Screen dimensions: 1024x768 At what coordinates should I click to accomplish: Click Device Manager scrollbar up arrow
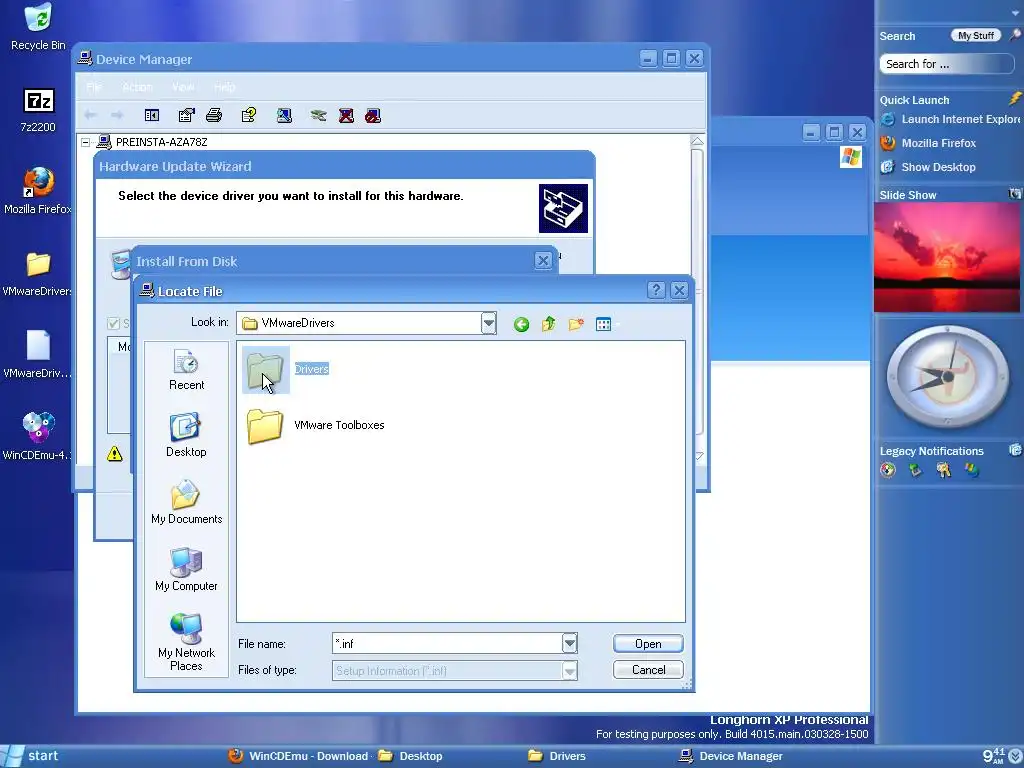click(x=697, y=141)
